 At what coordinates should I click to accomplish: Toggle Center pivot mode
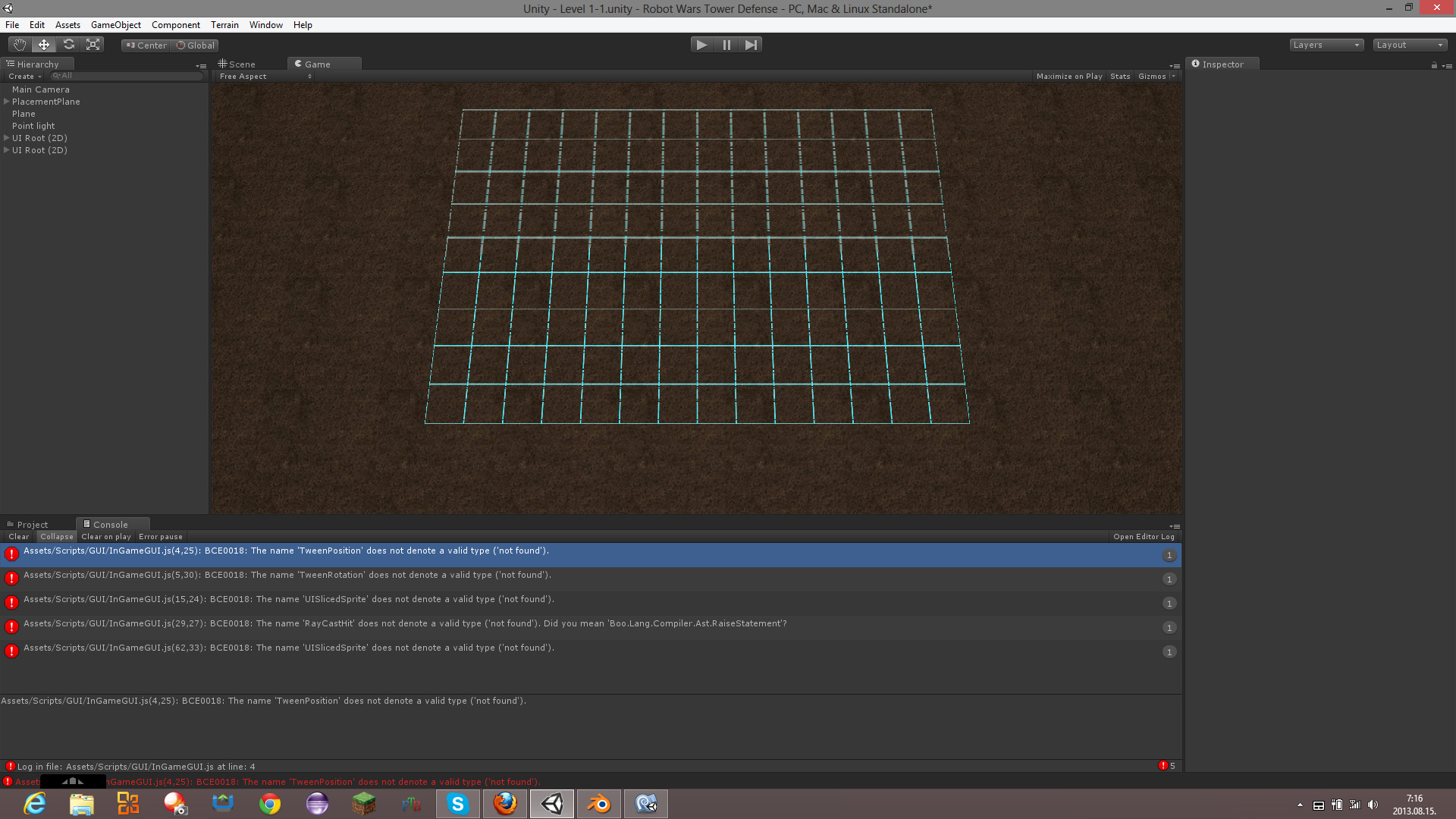146,45
